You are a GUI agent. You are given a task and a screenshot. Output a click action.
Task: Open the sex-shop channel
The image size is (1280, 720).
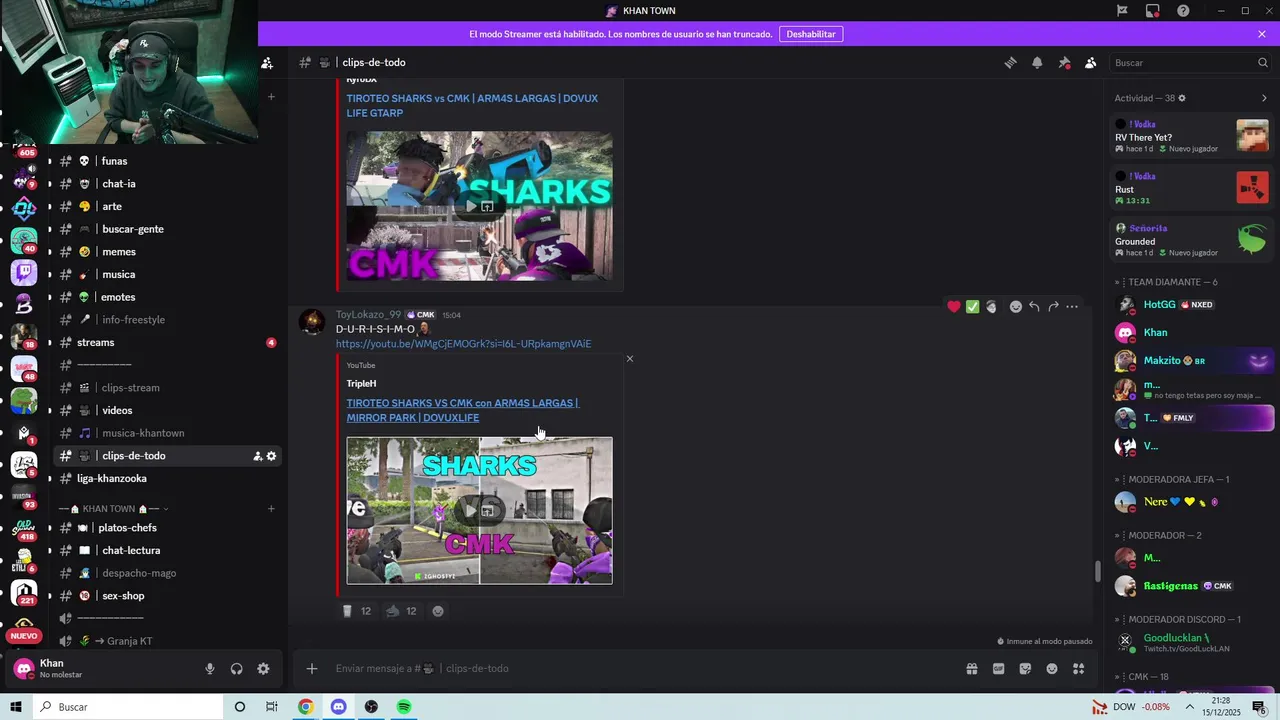[x=165, y=596]
